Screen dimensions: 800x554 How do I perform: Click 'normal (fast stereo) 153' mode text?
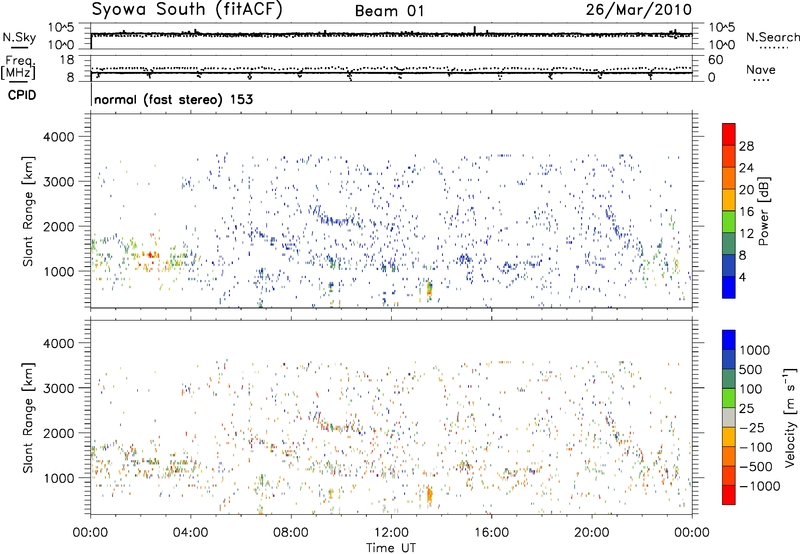(173, 99)
